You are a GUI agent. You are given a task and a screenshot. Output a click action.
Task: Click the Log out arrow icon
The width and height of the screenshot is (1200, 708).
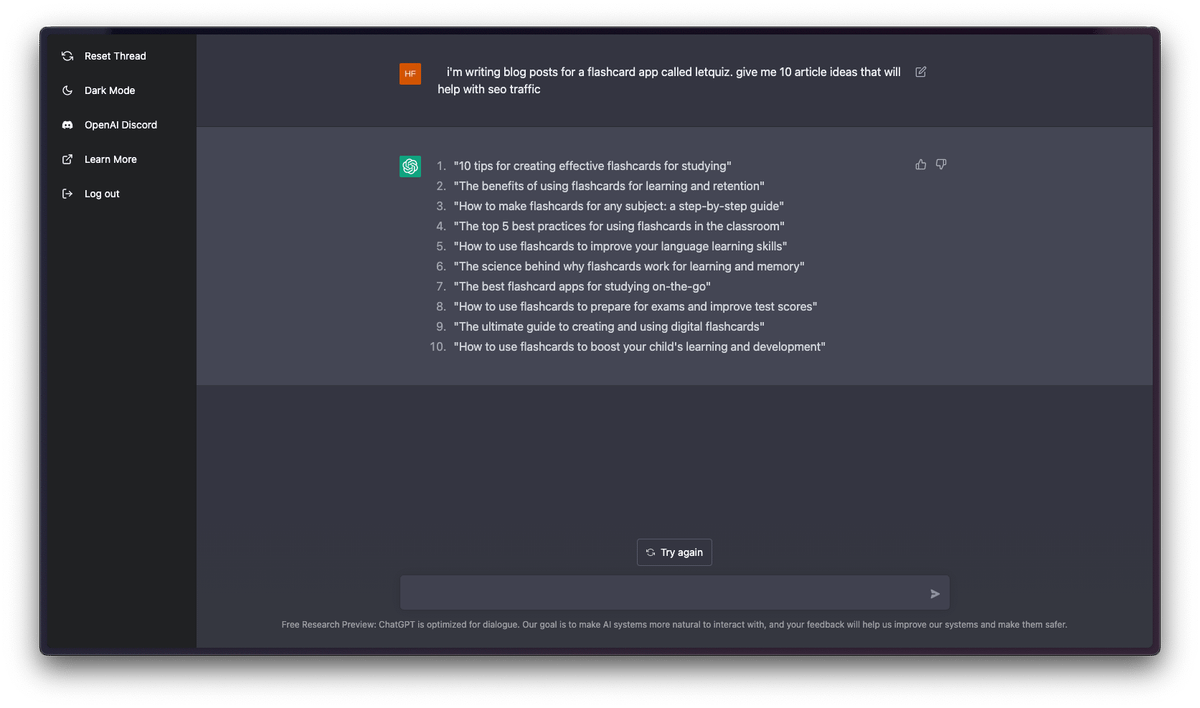67,194
